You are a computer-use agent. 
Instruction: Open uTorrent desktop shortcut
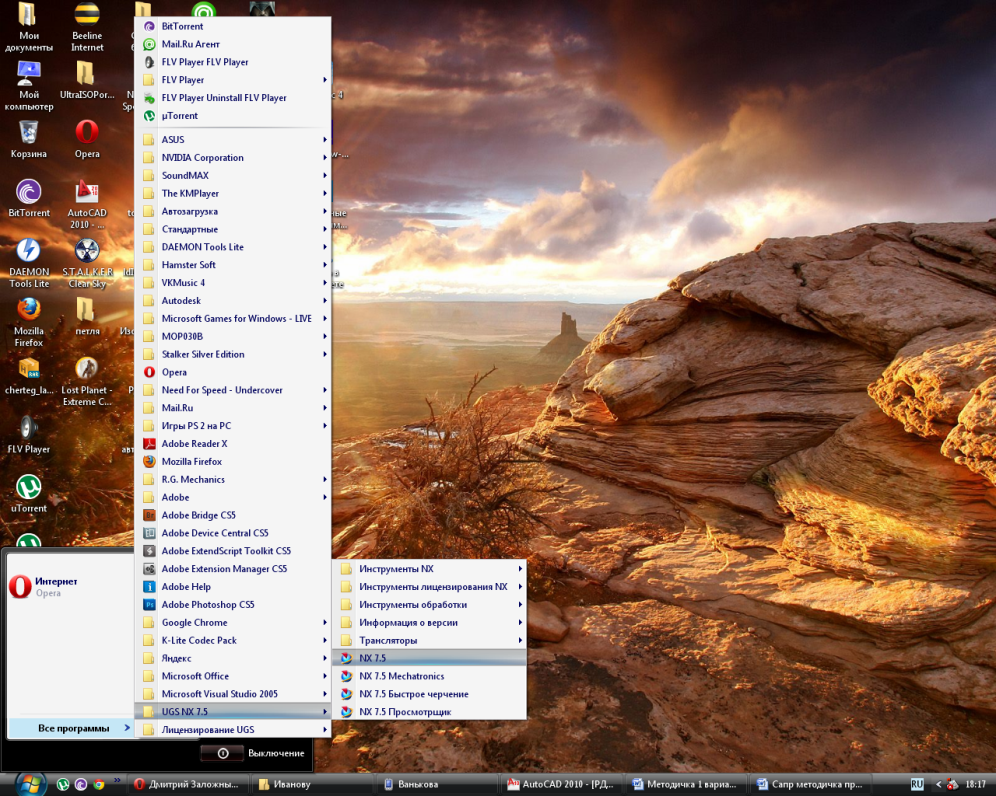pos(29,494)
